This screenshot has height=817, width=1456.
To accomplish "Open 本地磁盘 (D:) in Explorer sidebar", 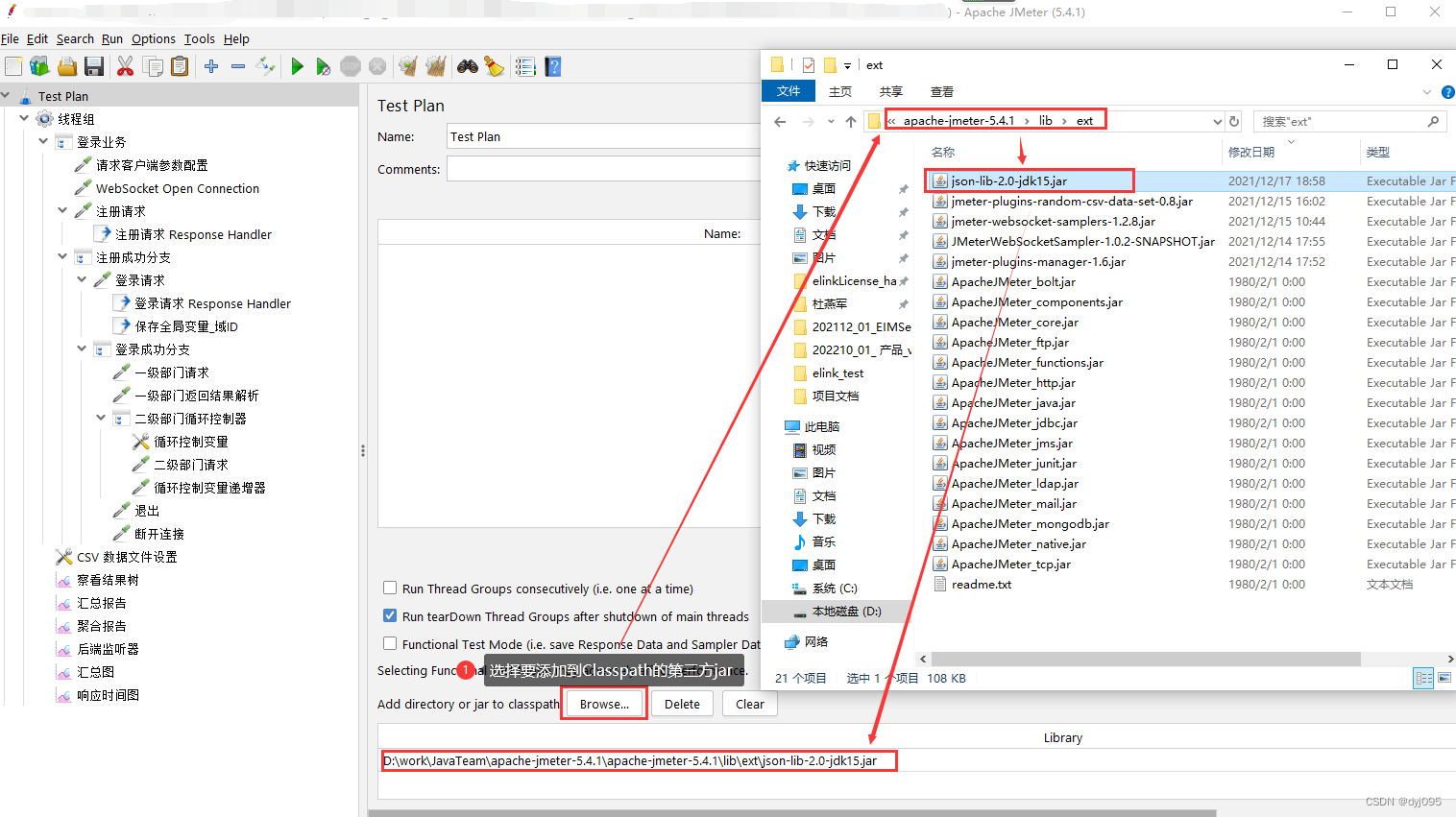I will click(846, 611).
